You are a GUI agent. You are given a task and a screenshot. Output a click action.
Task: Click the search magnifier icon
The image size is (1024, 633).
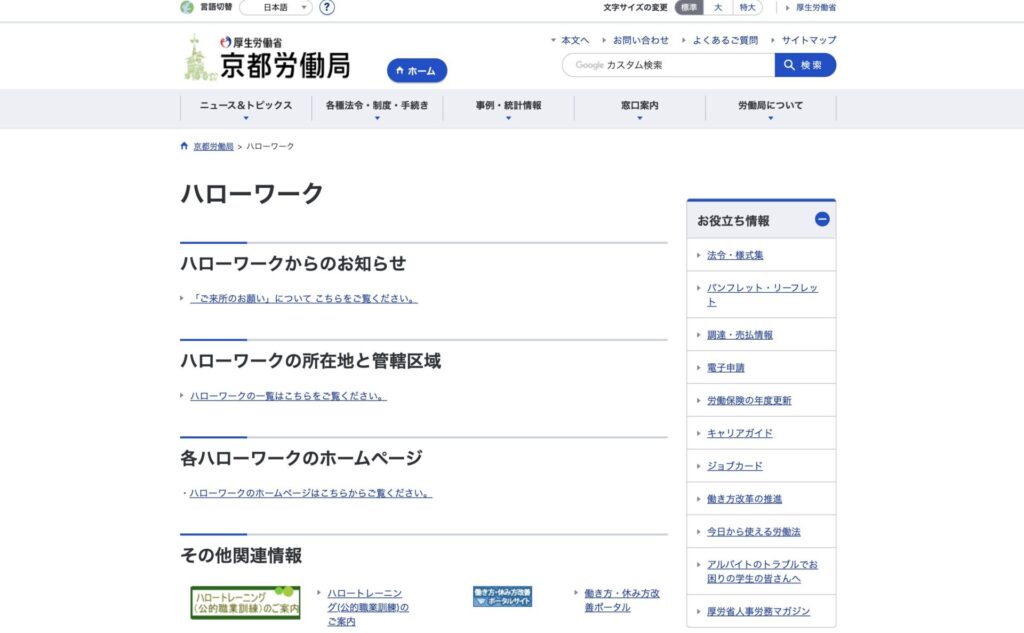(792, 65)
